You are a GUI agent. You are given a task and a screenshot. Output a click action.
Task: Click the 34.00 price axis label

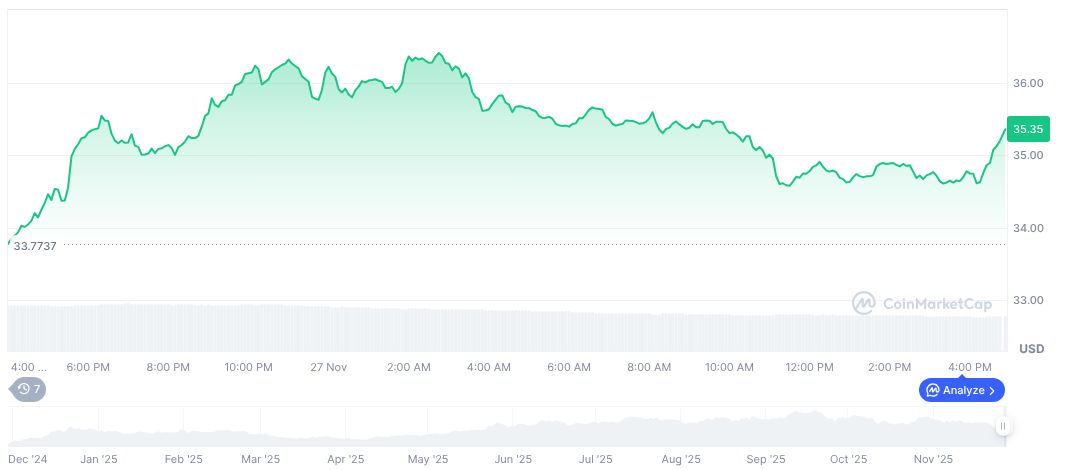click(1029, 228)
